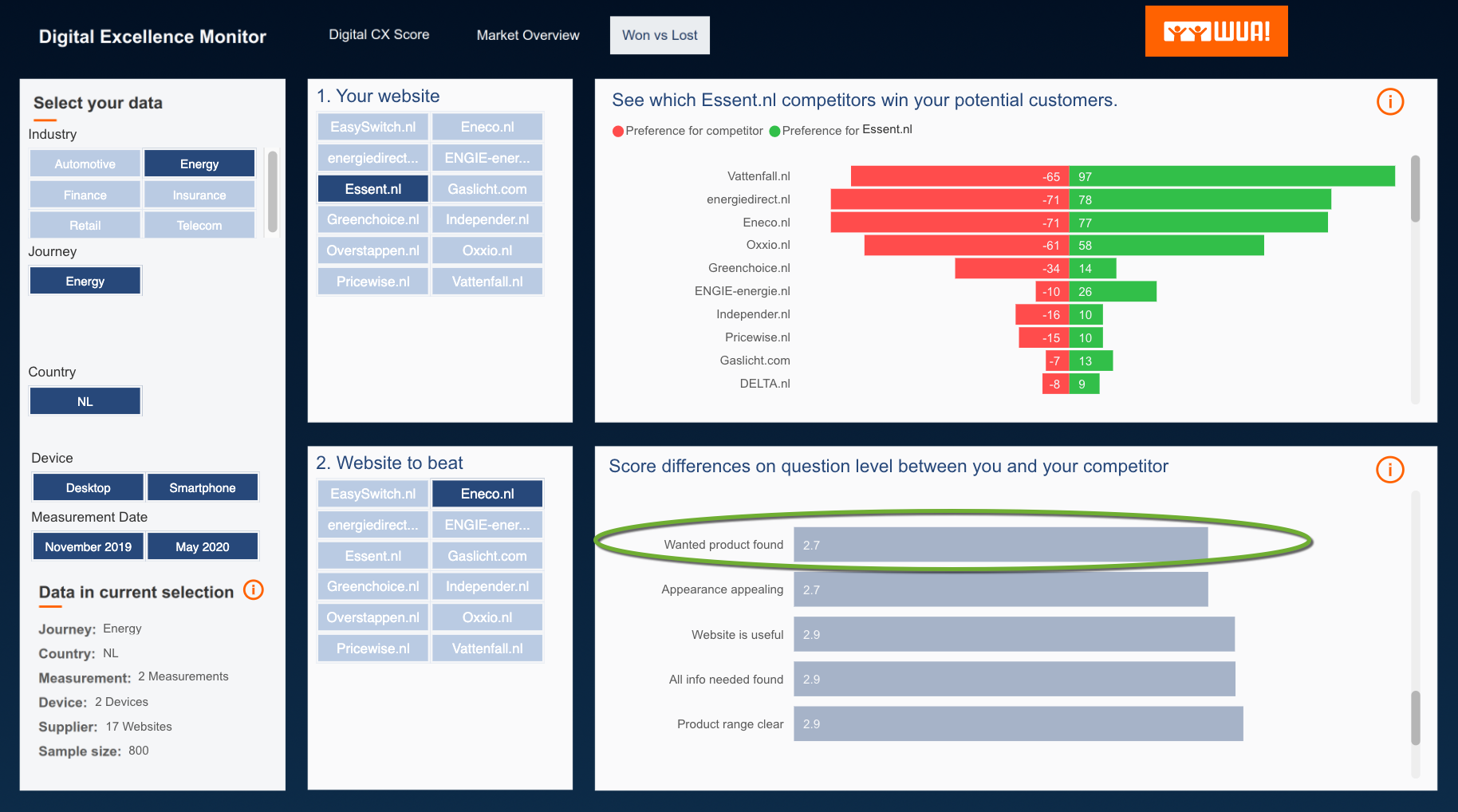Select the Finance industry filter

click(x=85, y=195)
